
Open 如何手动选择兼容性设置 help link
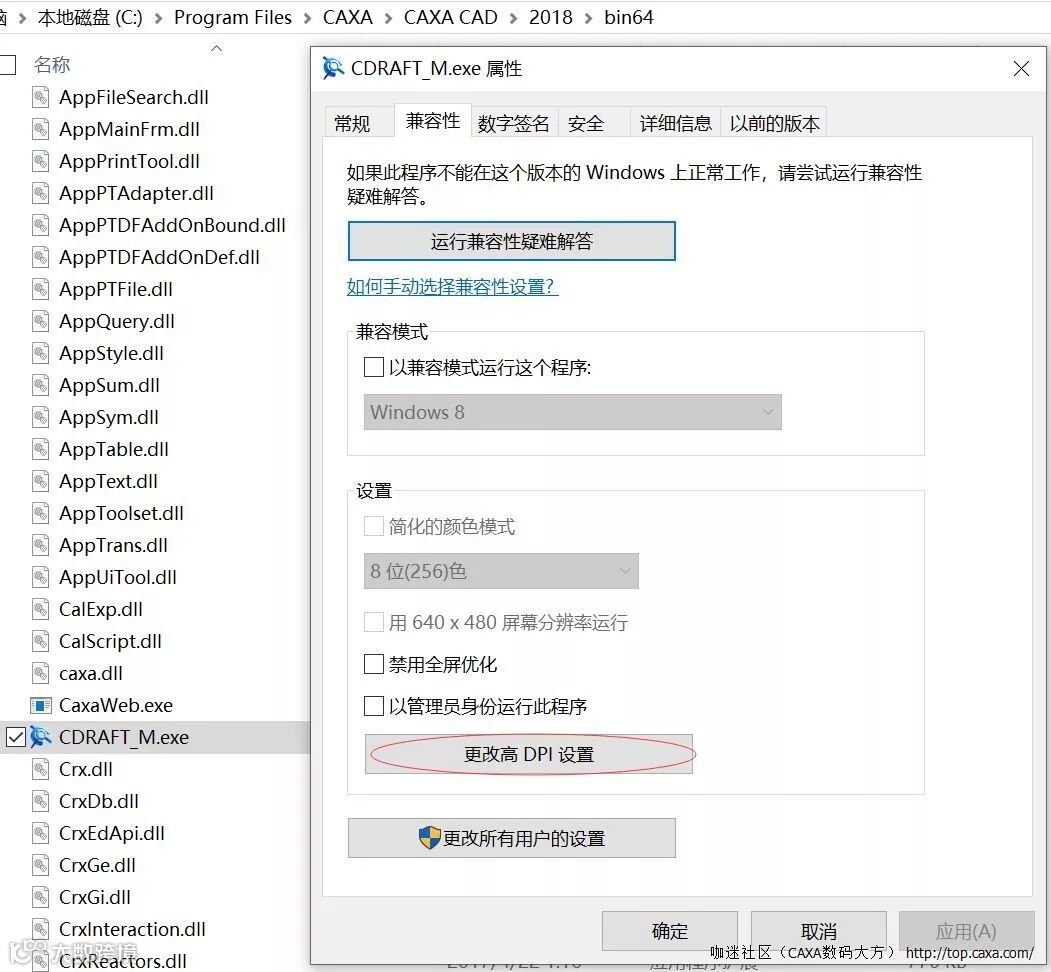[452, 287]
